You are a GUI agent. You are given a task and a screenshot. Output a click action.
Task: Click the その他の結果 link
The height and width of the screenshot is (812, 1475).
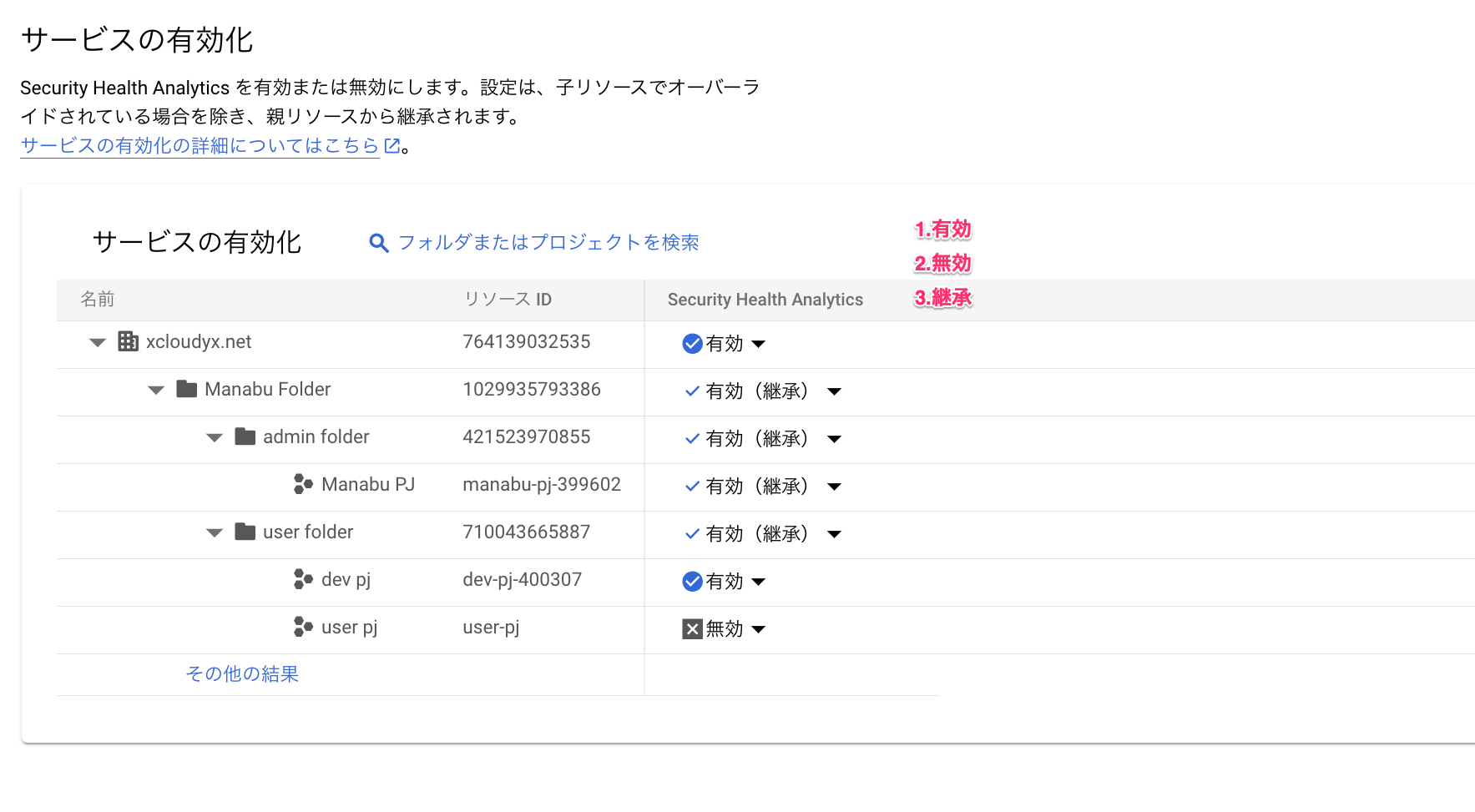(x=242, y=673)
